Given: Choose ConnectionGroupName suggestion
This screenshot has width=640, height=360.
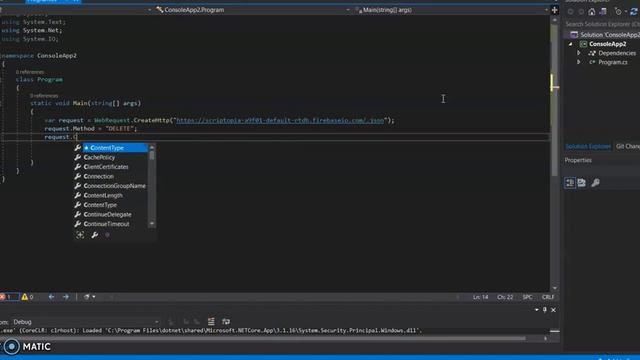Looking at the screenshot, I should pos(114,186).
